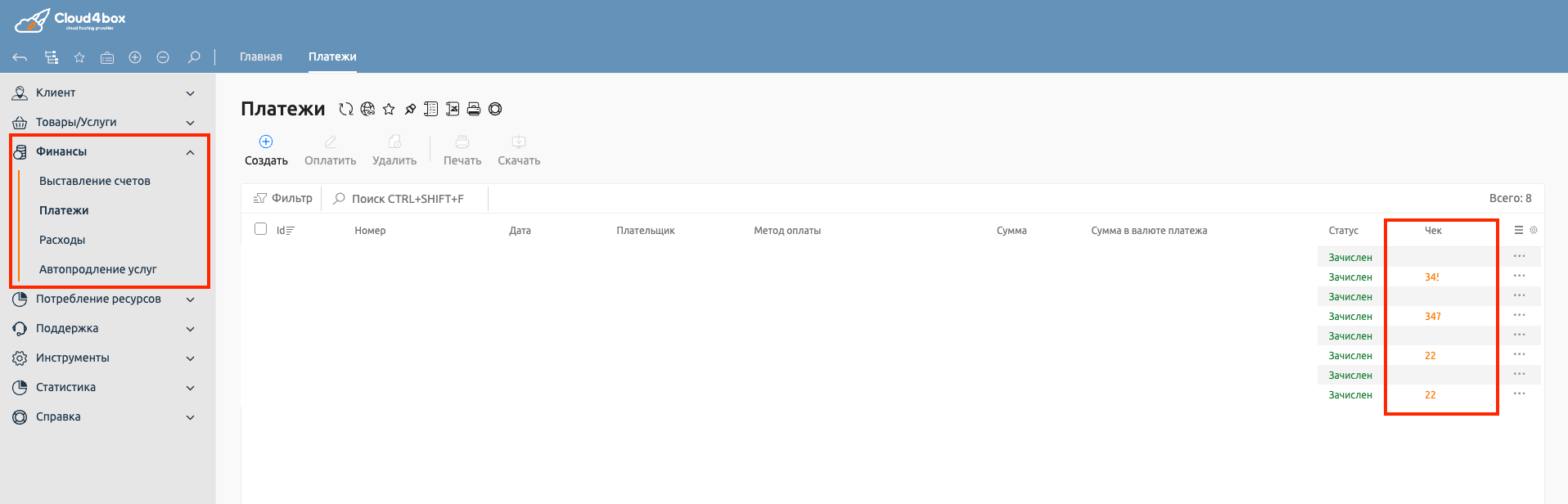
Task: Export list with the spreadsheet X icon
Action: 453,109
